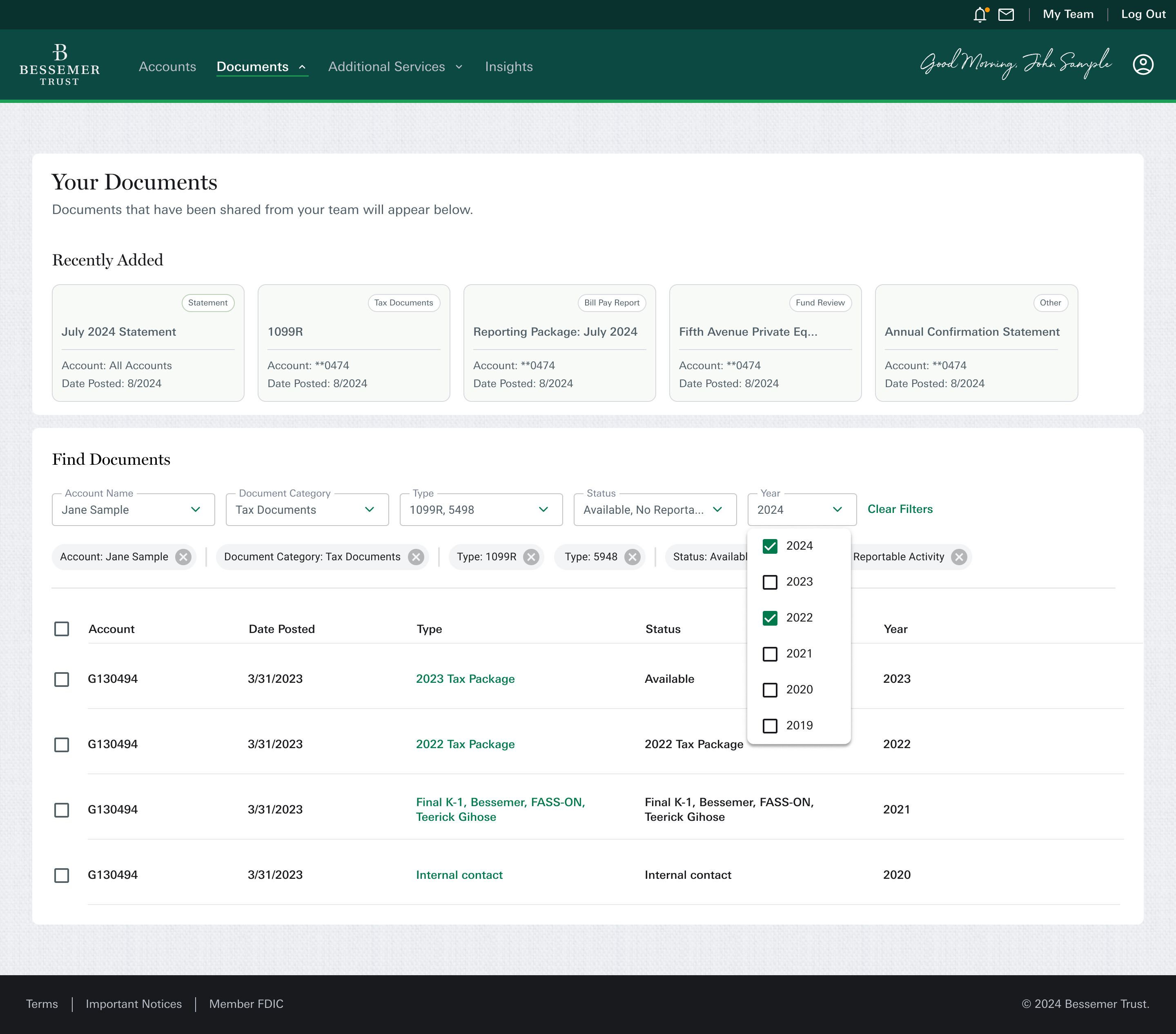The image size is (1176, 1034).
Task: Open the Final K-1, Bessemer, FASS-ON link
Action: point(500,809)
